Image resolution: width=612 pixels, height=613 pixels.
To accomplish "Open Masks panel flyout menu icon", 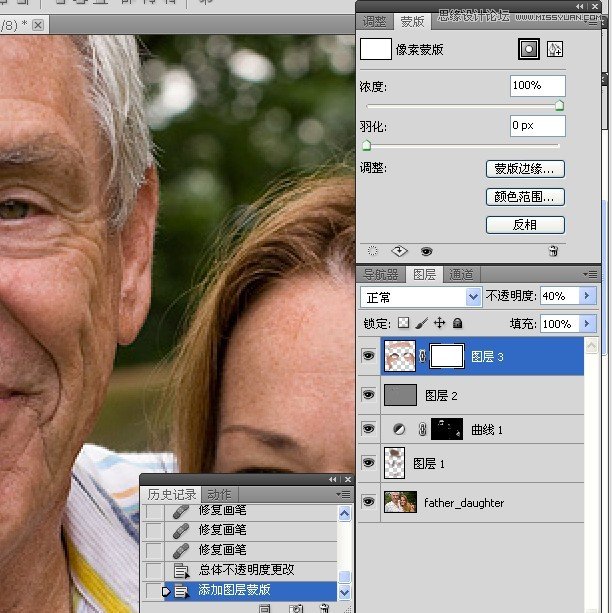I will 593,23.
